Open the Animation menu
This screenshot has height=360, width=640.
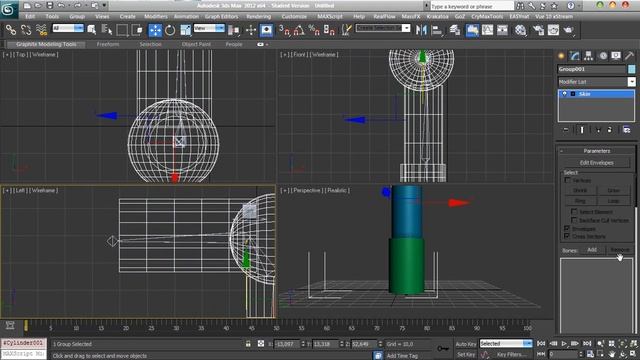click(x=186, y=16)
